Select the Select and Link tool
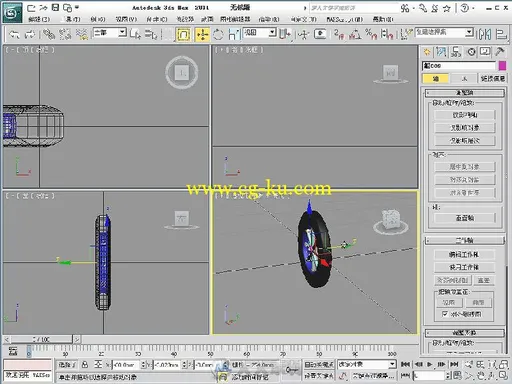 tap(49, 34)
